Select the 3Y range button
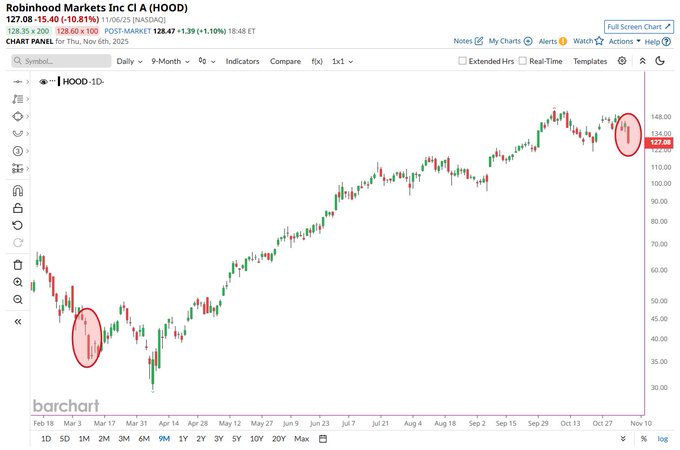The height and width of the screenshot is (450, 680). click(x=219, y=439)
